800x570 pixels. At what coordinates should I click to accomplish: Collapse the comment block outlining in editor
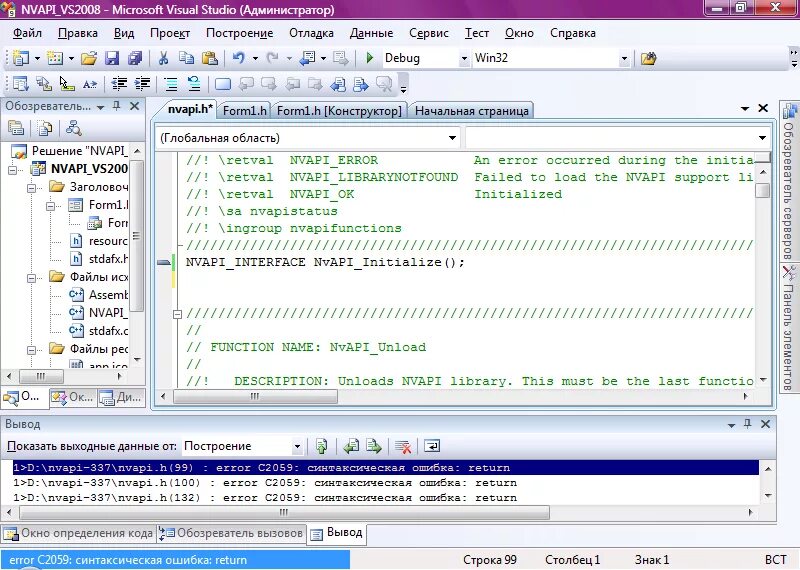(177, 314)
